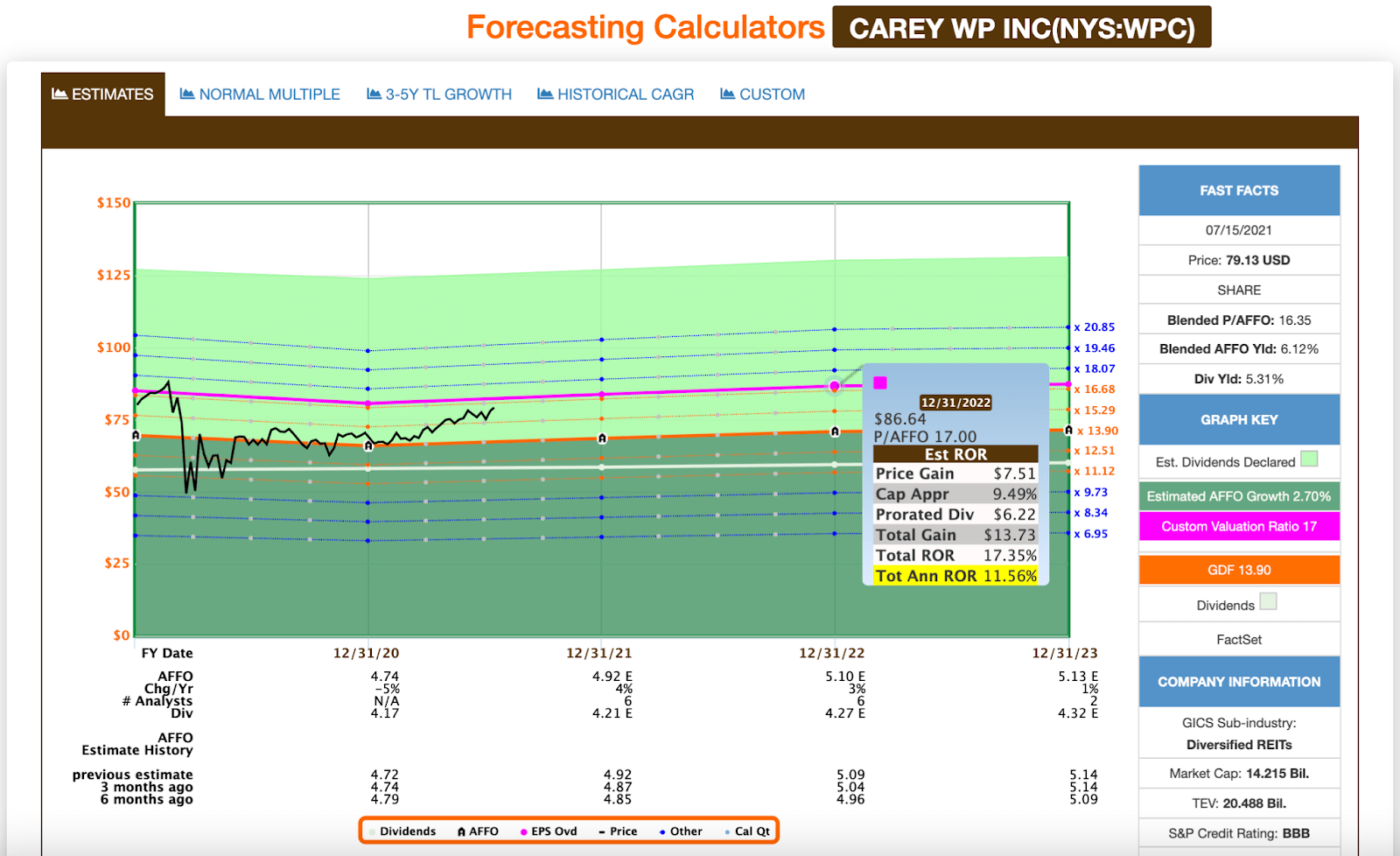Click Market Cap: 14.215 Bil. entry

point(1239,774)
